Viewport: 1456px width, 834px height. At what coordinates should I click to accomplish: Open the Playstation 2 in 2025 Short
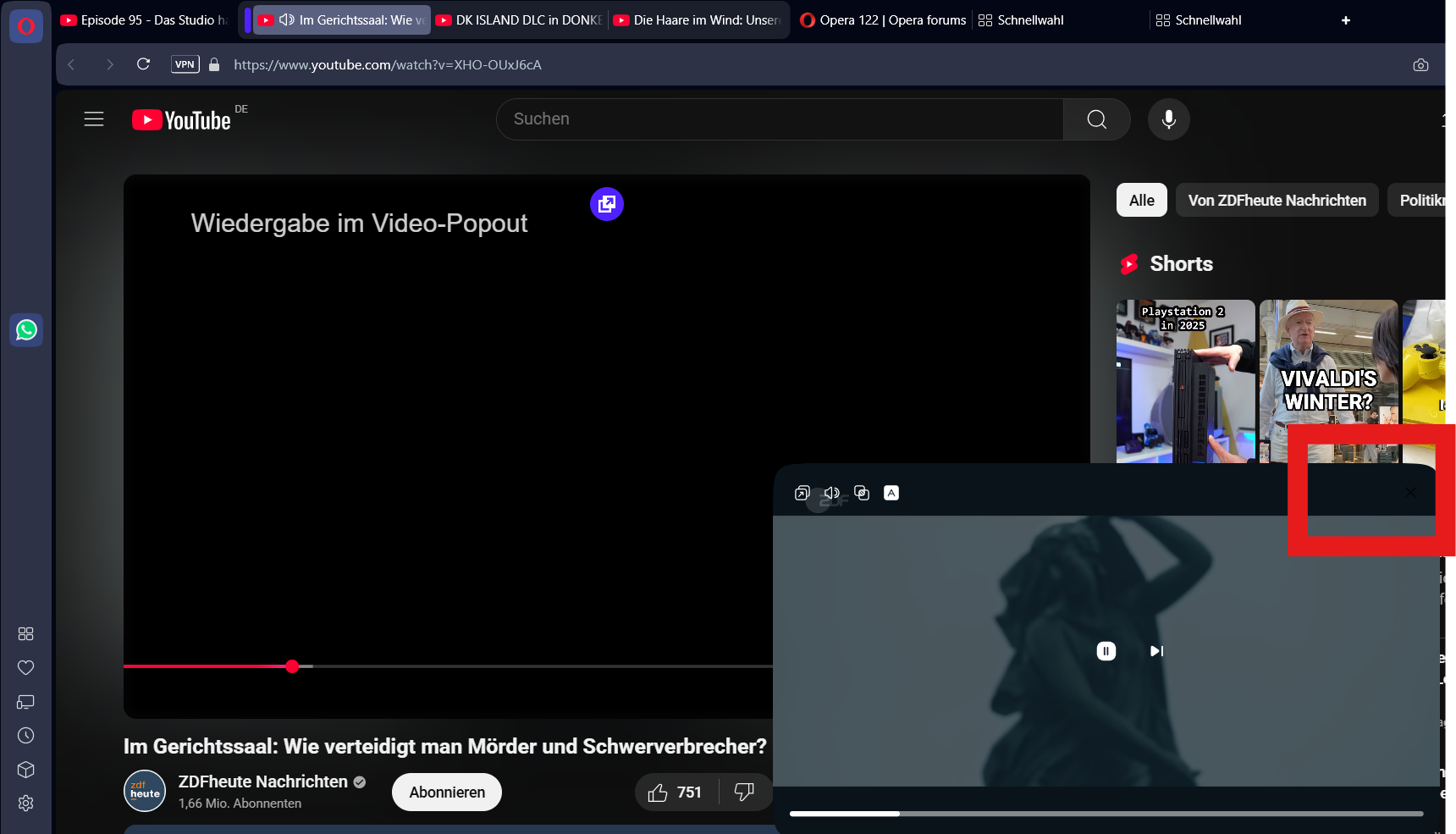click(x=1185, y=381)
